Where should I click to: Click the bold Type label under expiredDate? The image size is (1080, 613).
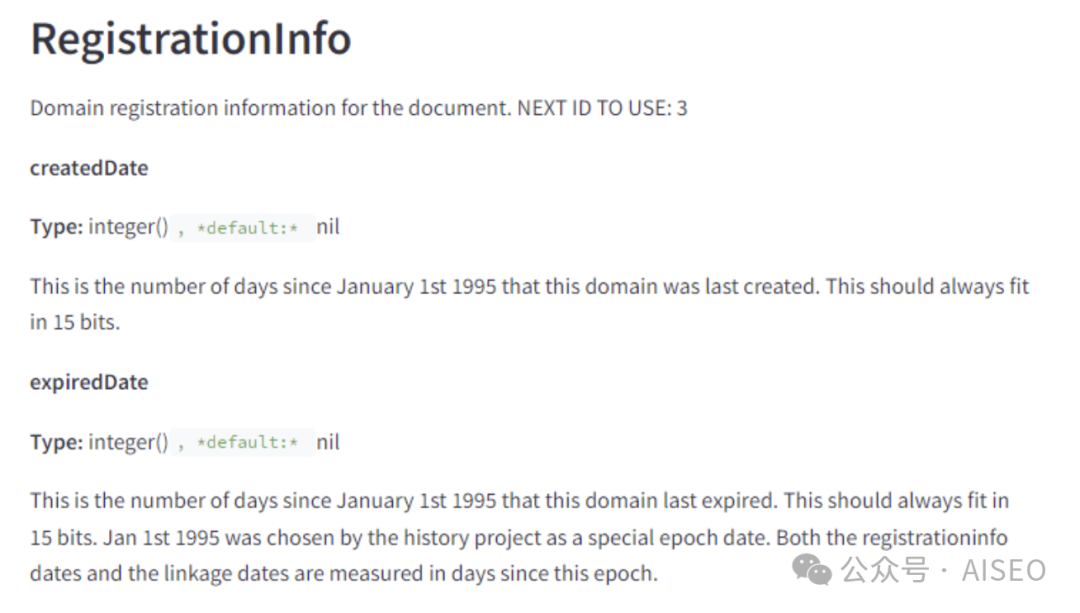tap(56, 442)
